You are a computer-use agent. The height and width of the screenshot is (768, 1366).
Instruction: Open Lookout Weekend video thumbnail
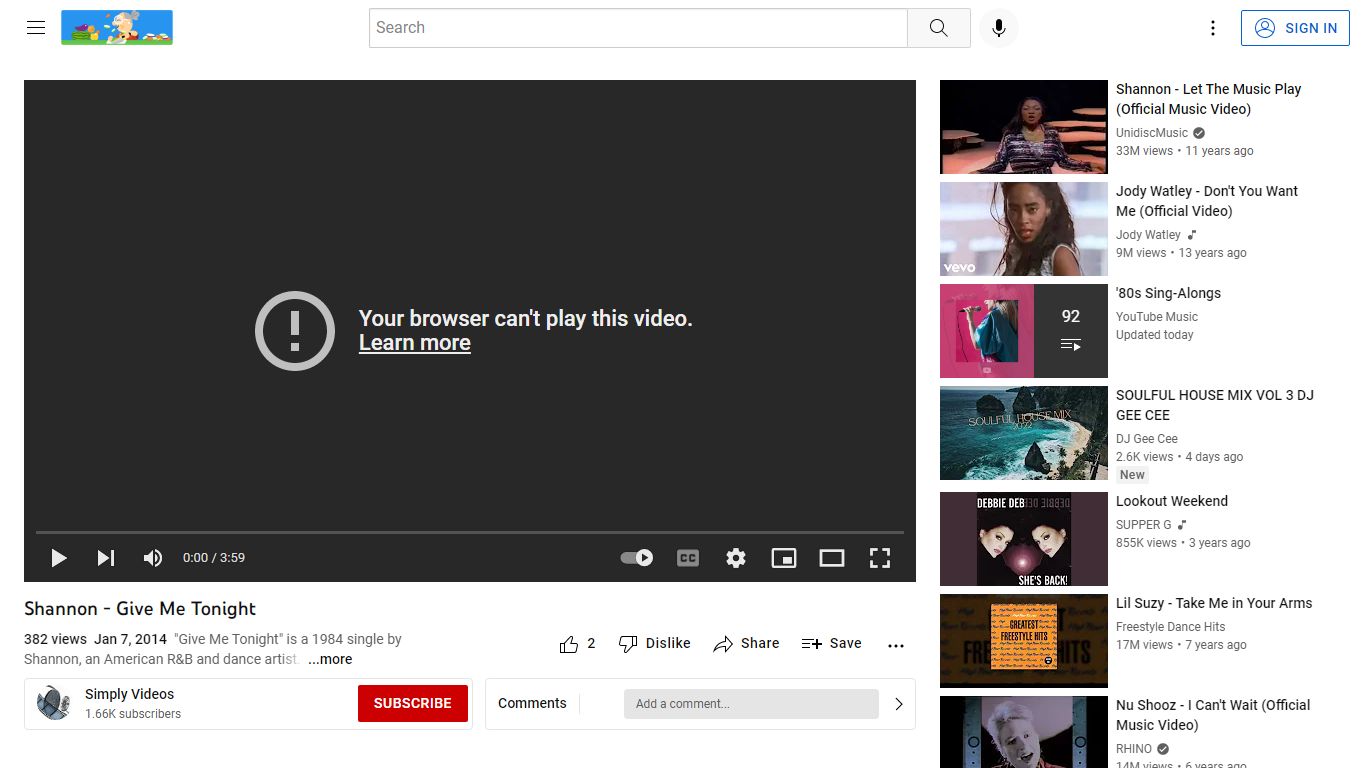1024,539
